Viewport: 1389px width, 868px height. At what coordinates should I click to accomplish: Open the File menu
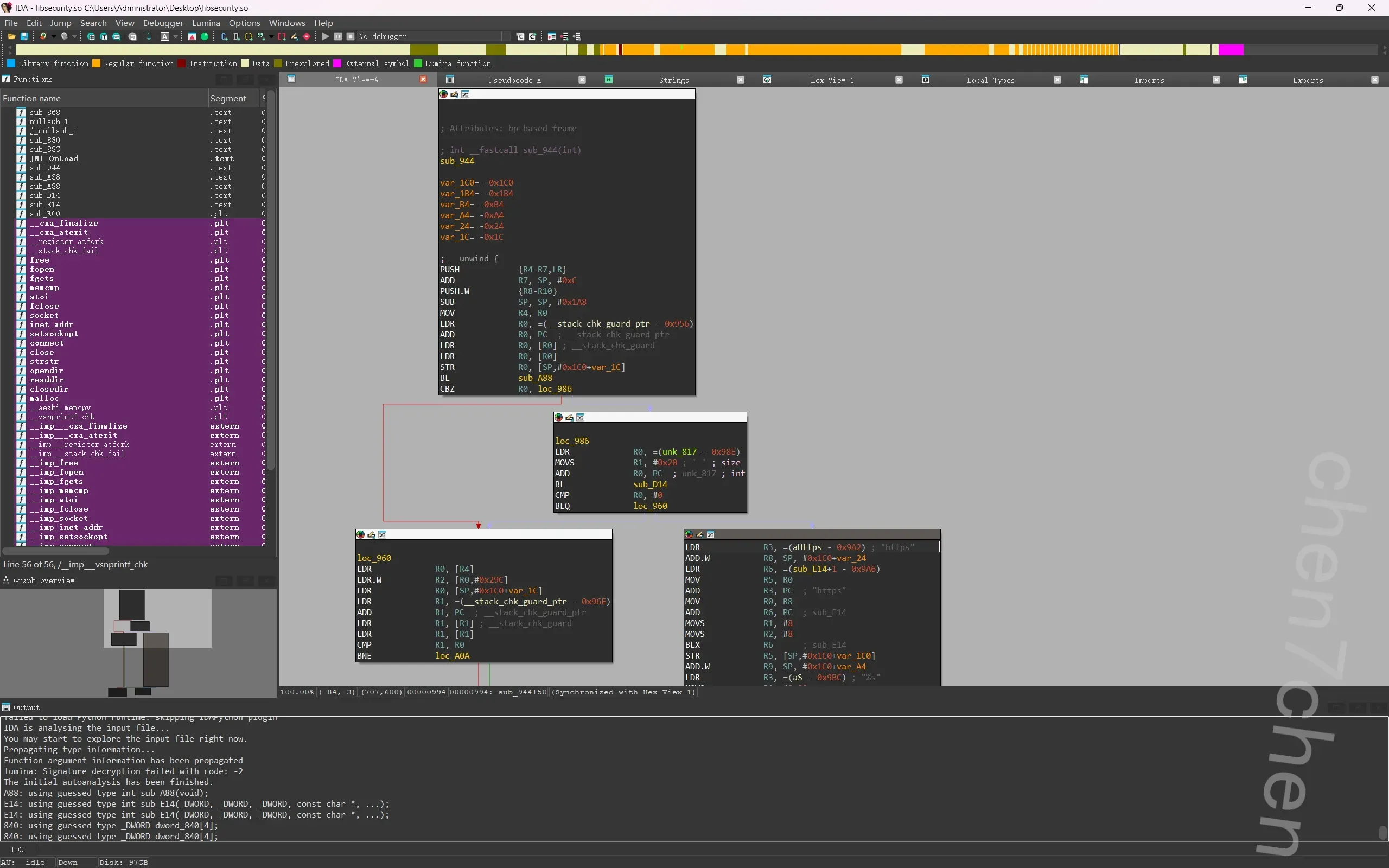coord(11,23)
